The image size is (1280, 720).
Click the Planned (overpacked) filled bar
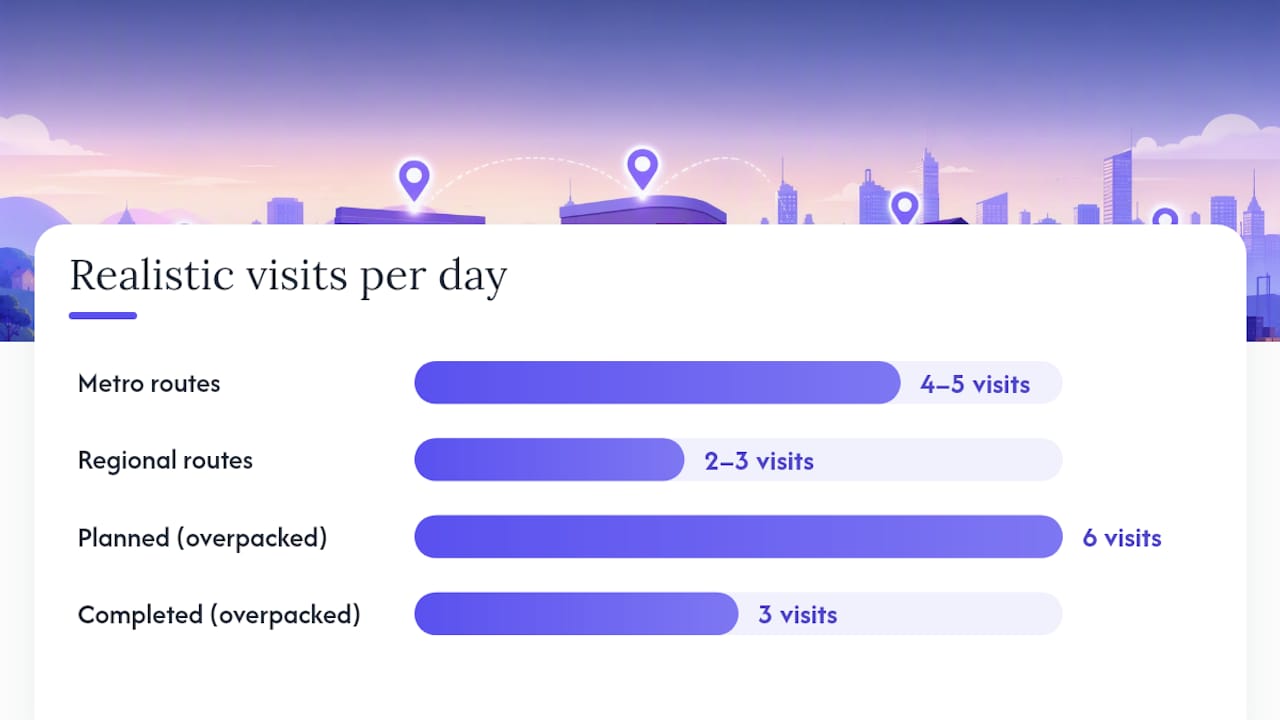click(x=738, y=537)
